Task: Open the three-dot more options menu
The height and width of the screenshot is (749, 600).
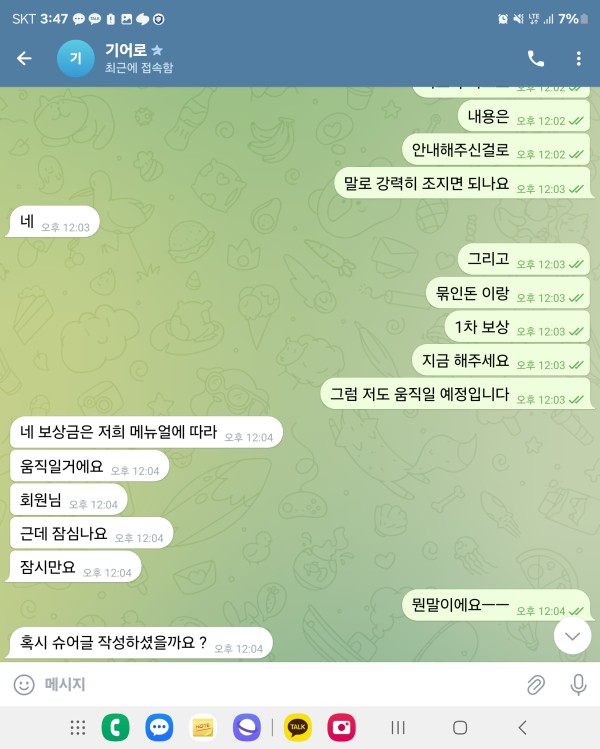Action: [x=579, y=58]
